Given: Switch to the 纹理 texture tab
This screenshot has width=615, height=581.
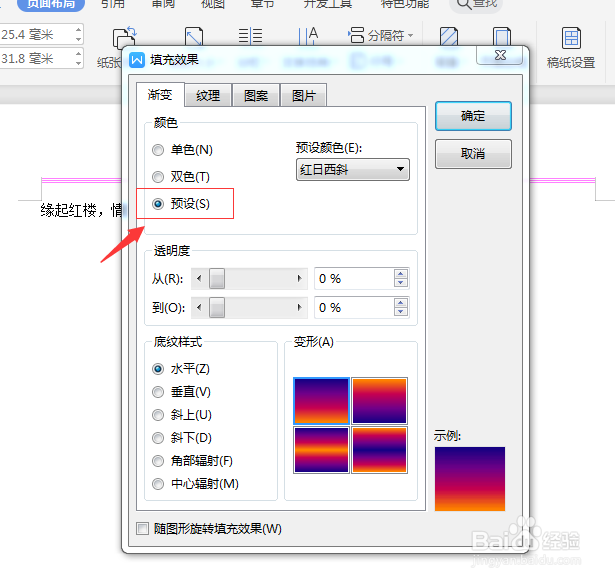Looking at the screenshot, I should click(x=208, y=95).
